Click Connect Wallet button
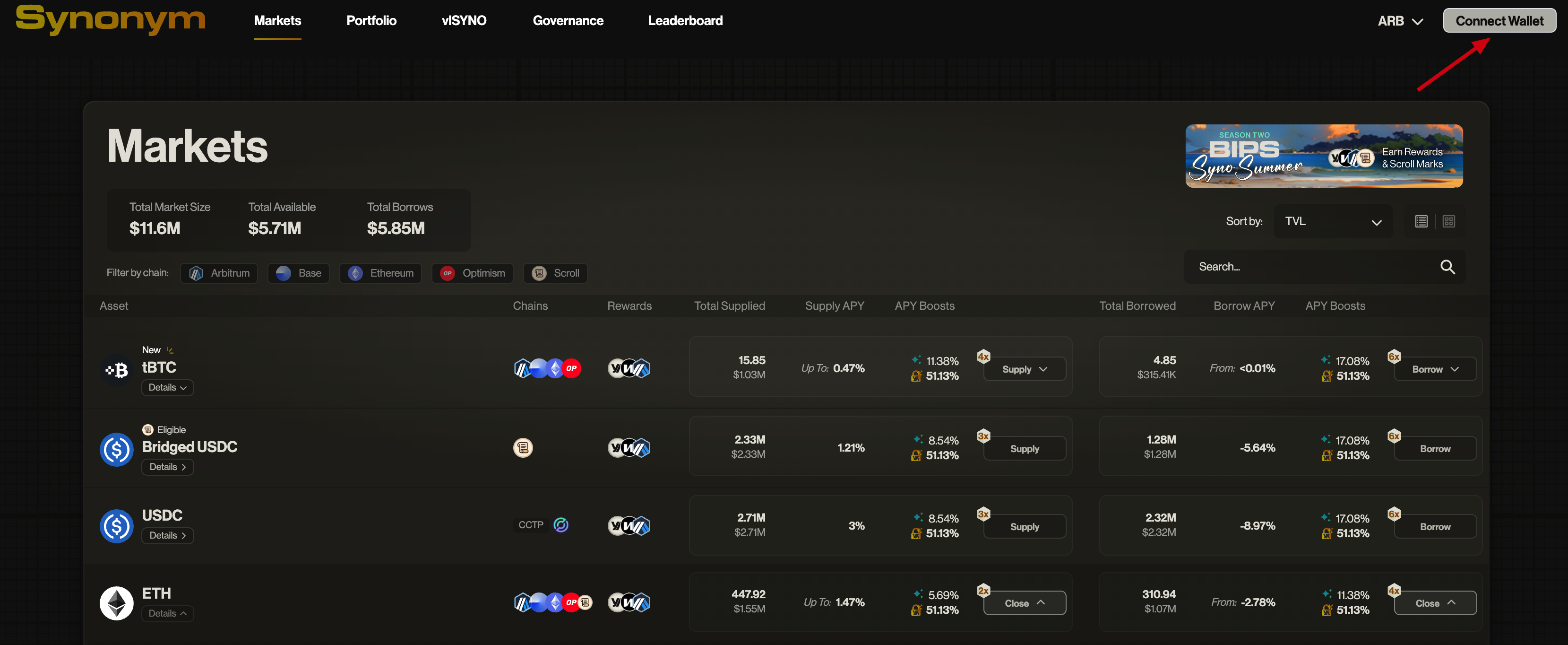 1499,21
